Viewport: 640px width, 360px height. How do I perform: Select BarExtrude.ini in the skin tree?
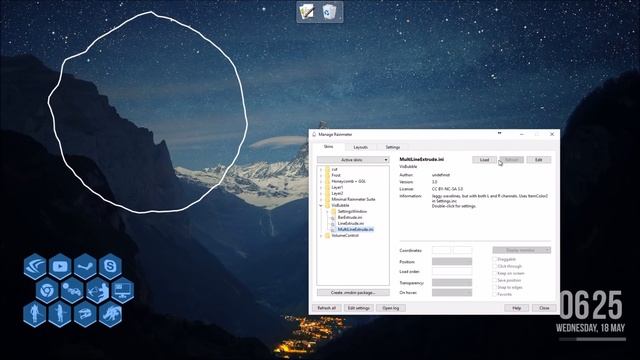350,218
